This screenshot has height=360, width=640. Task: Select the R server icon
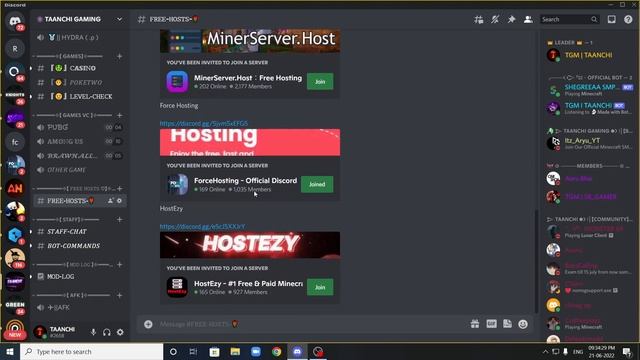coord(15,49)
